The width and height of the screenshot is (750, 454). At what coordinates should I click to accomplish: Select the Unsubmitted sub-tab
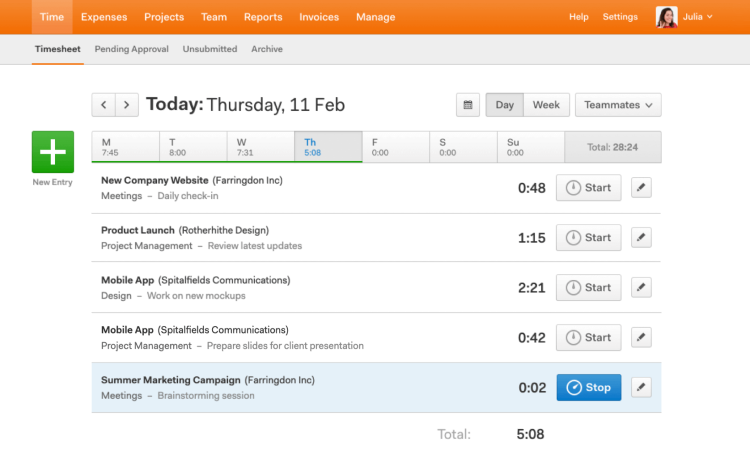coord(210,49)
